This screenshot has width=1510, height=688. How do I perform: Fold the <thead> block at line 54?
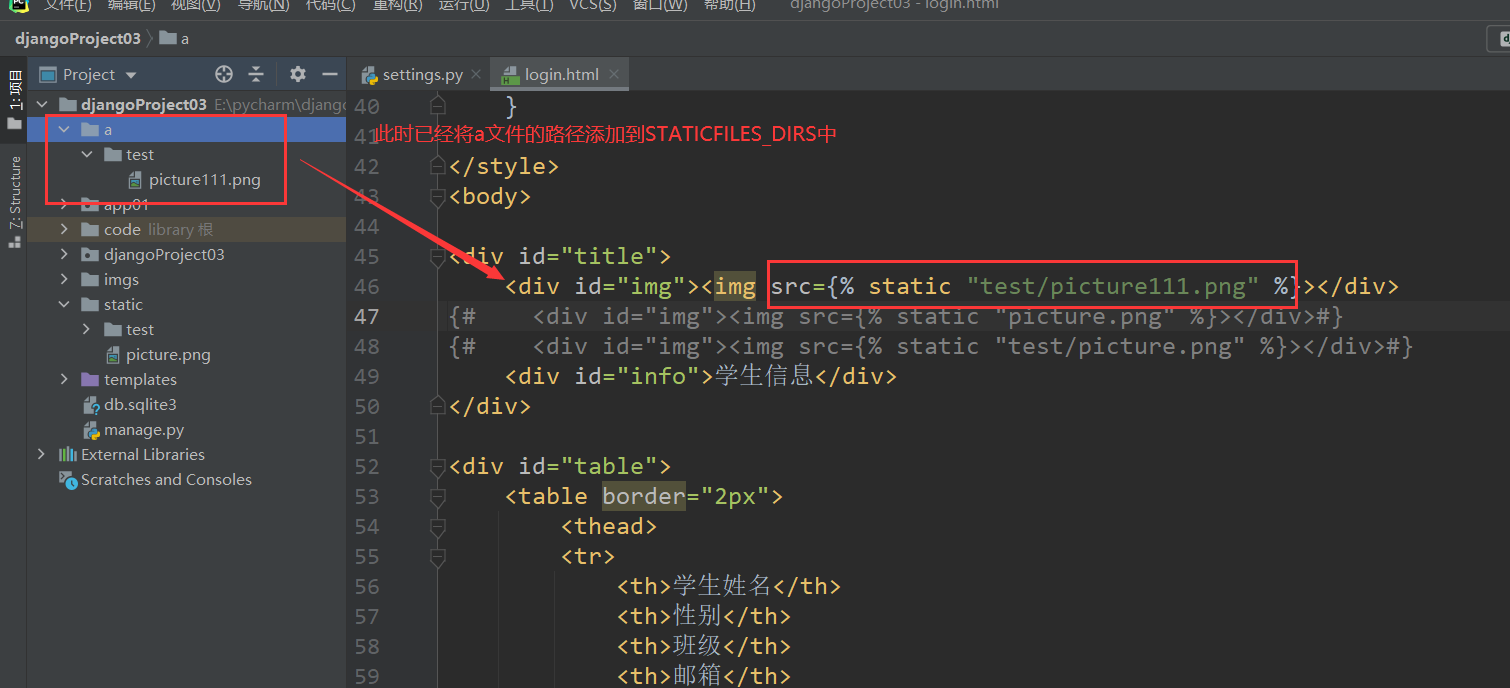[x=437, y=526]
